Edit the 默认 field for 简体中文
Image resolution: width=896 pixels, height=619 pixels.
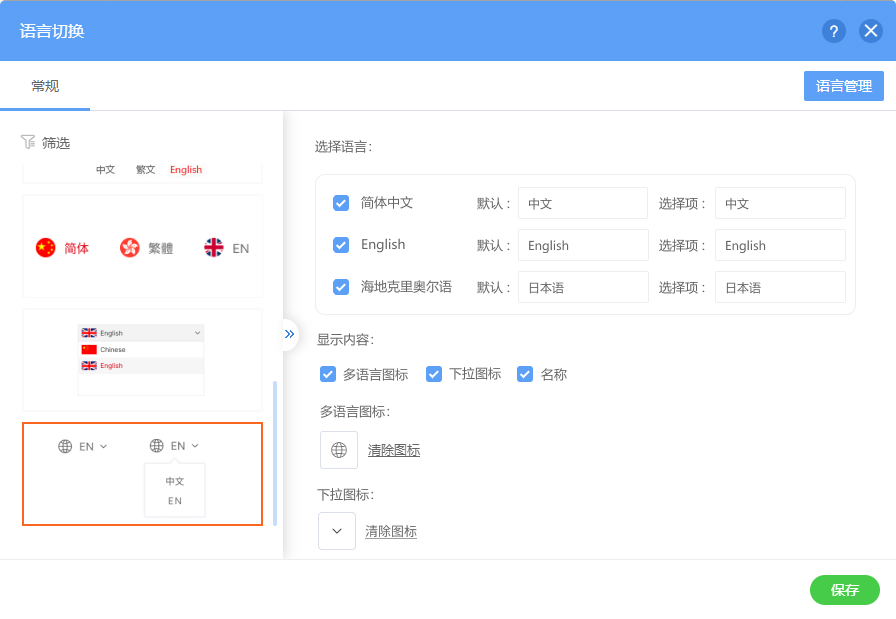tap(583, 203)
